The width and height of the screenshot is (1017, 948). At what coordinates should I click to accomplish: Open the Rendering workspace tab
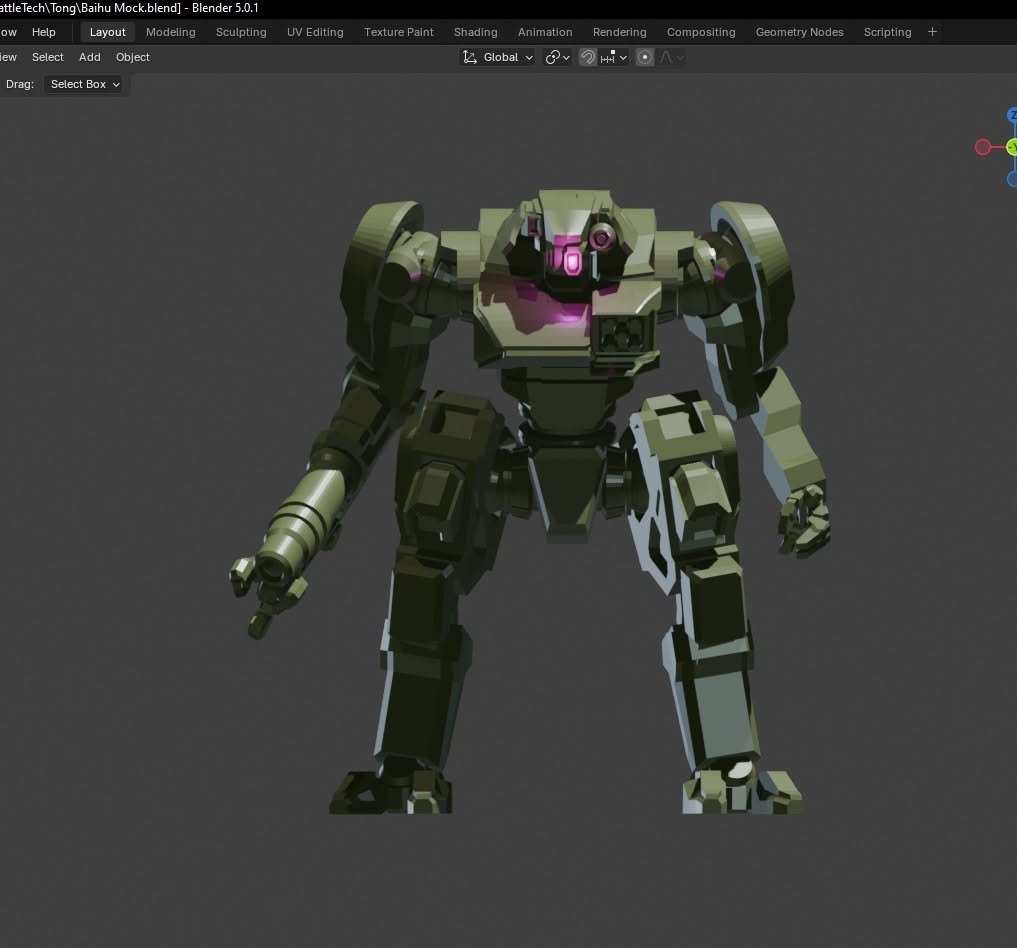pyautogui.click(x=619, y=32)
